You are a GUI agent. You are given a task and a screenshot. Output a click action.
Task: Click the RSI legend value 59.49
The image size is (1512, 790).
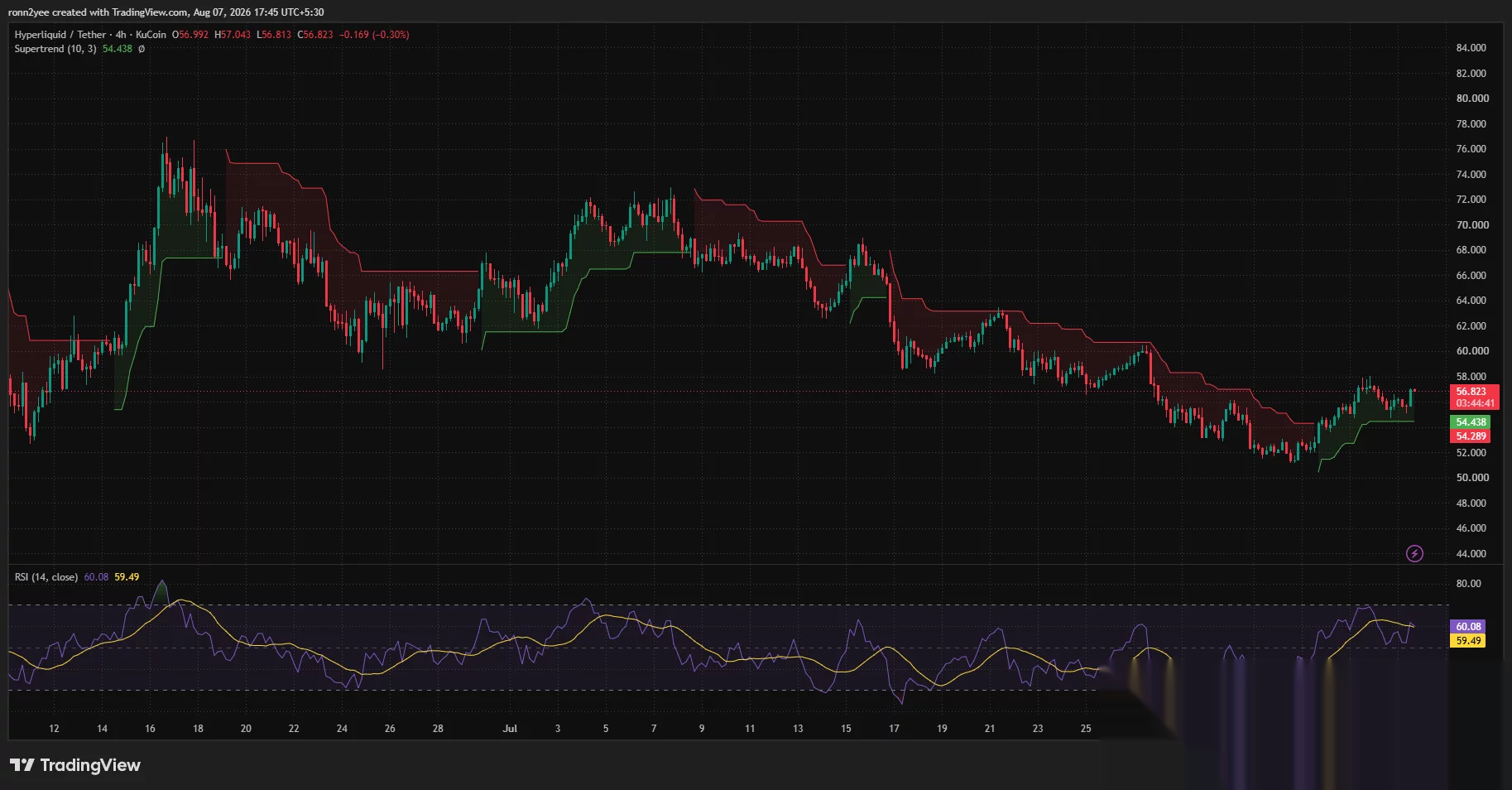(x=127, y=577)
